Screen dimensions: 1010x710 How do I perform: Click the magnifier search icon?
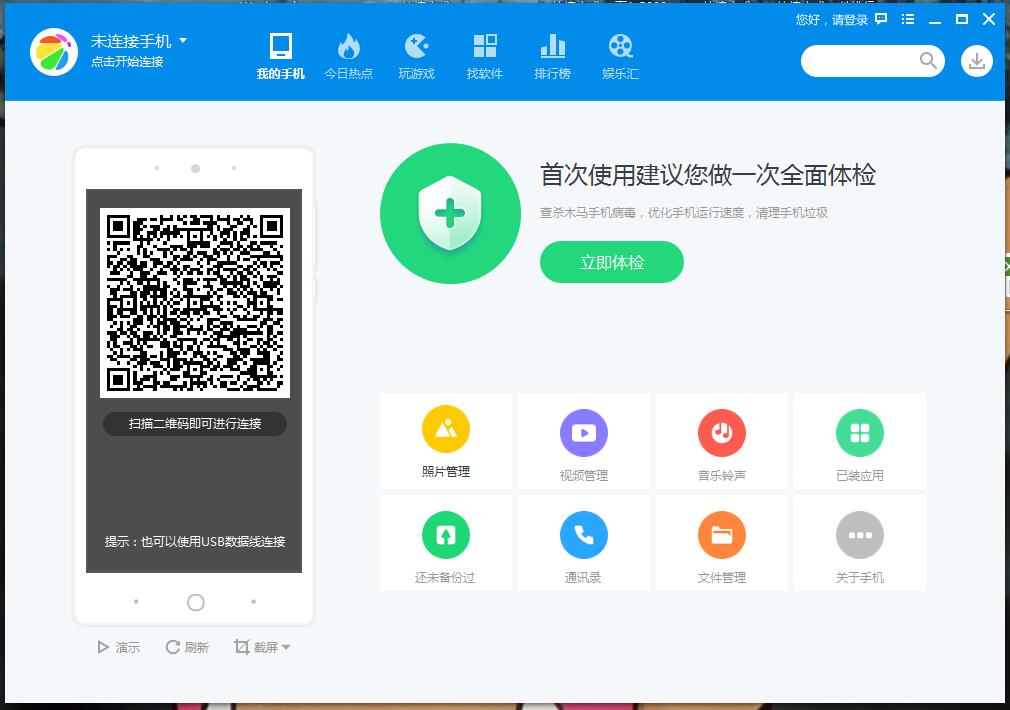(x=928, y=61)
